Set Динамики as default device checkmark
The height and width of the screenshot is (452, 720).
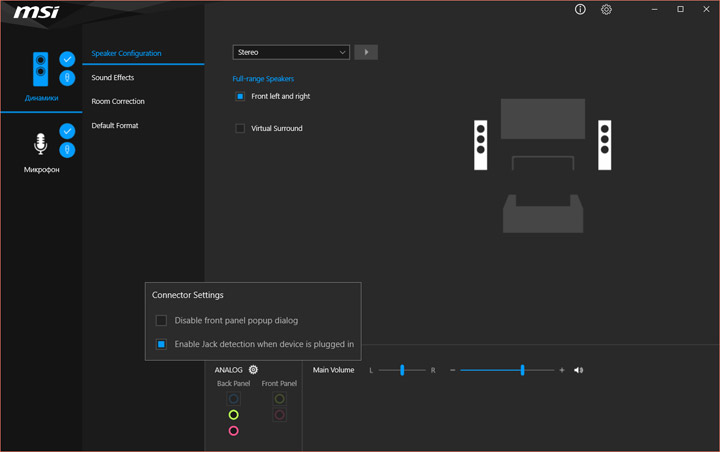[67, 59]
